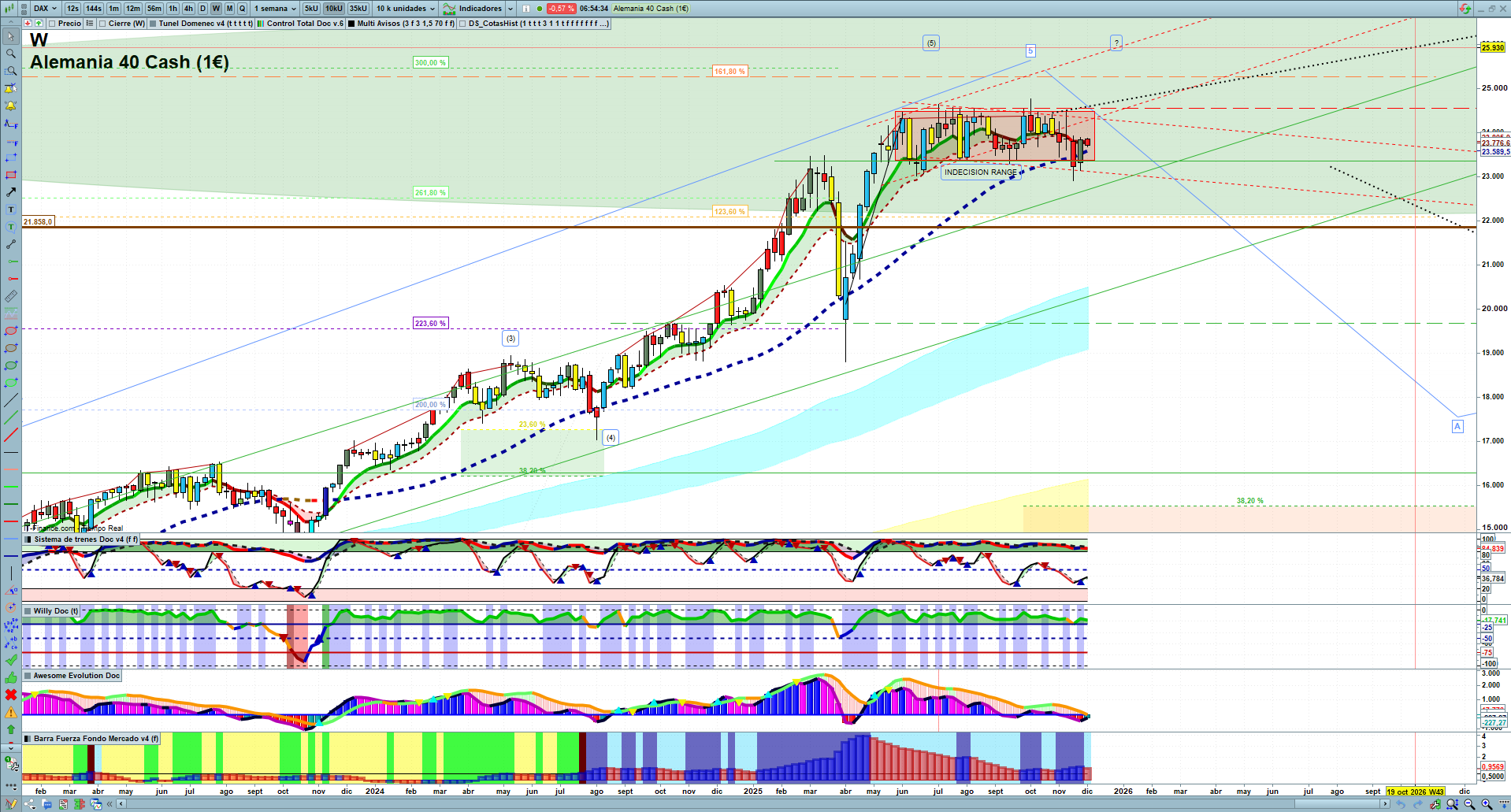Click the zoom in magnifier in bottom bar

[1487, 804]
